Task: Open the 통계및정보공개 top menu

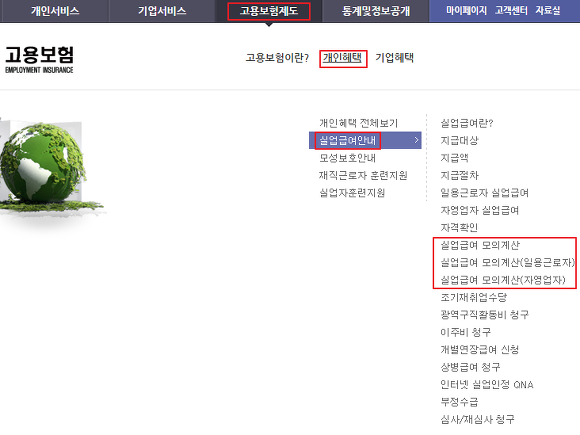Action: coord(375,11)
